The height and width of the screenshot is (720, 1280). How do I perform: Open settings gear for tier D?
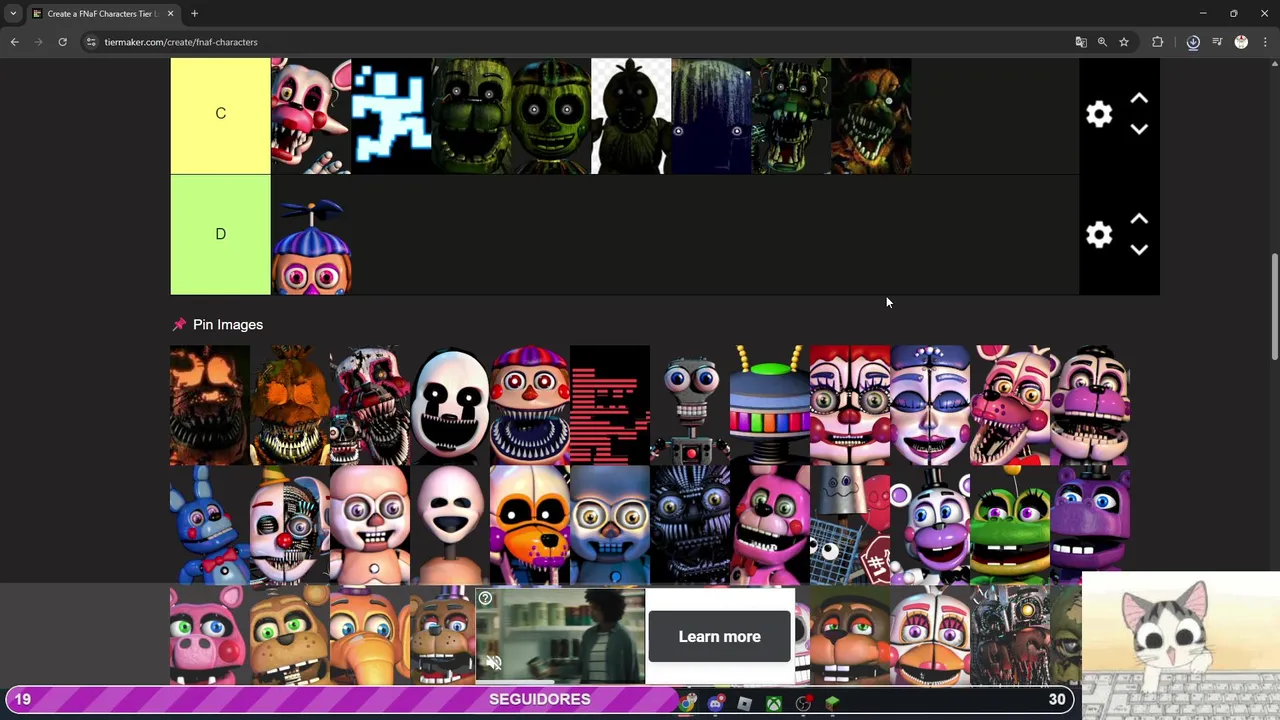(x=1099, y=235)
